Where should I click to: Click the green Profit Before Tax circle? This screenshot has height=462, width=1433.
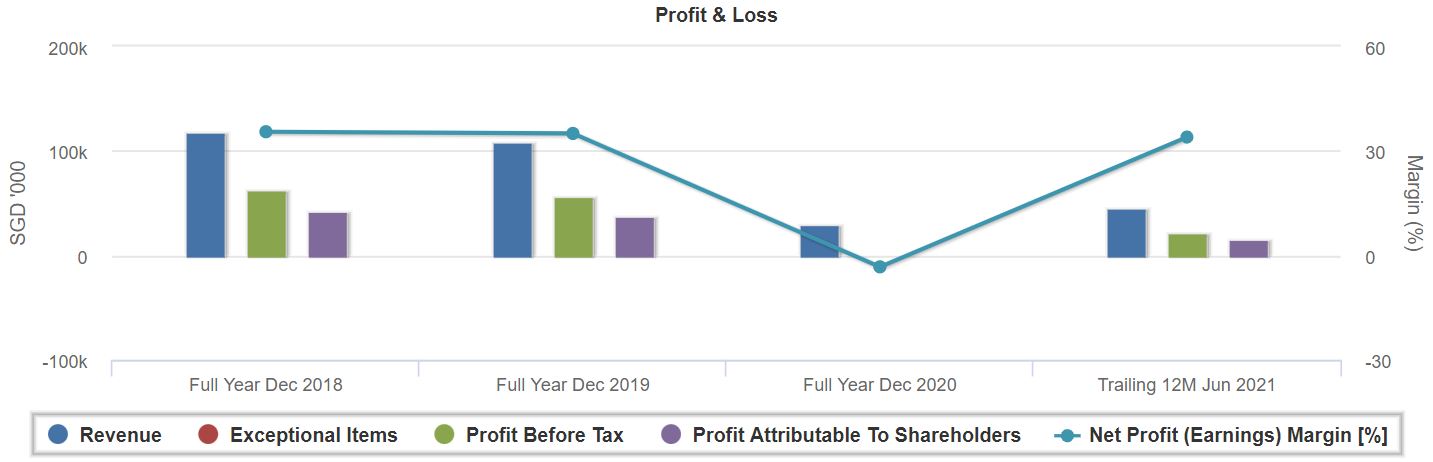coord(444,435)
